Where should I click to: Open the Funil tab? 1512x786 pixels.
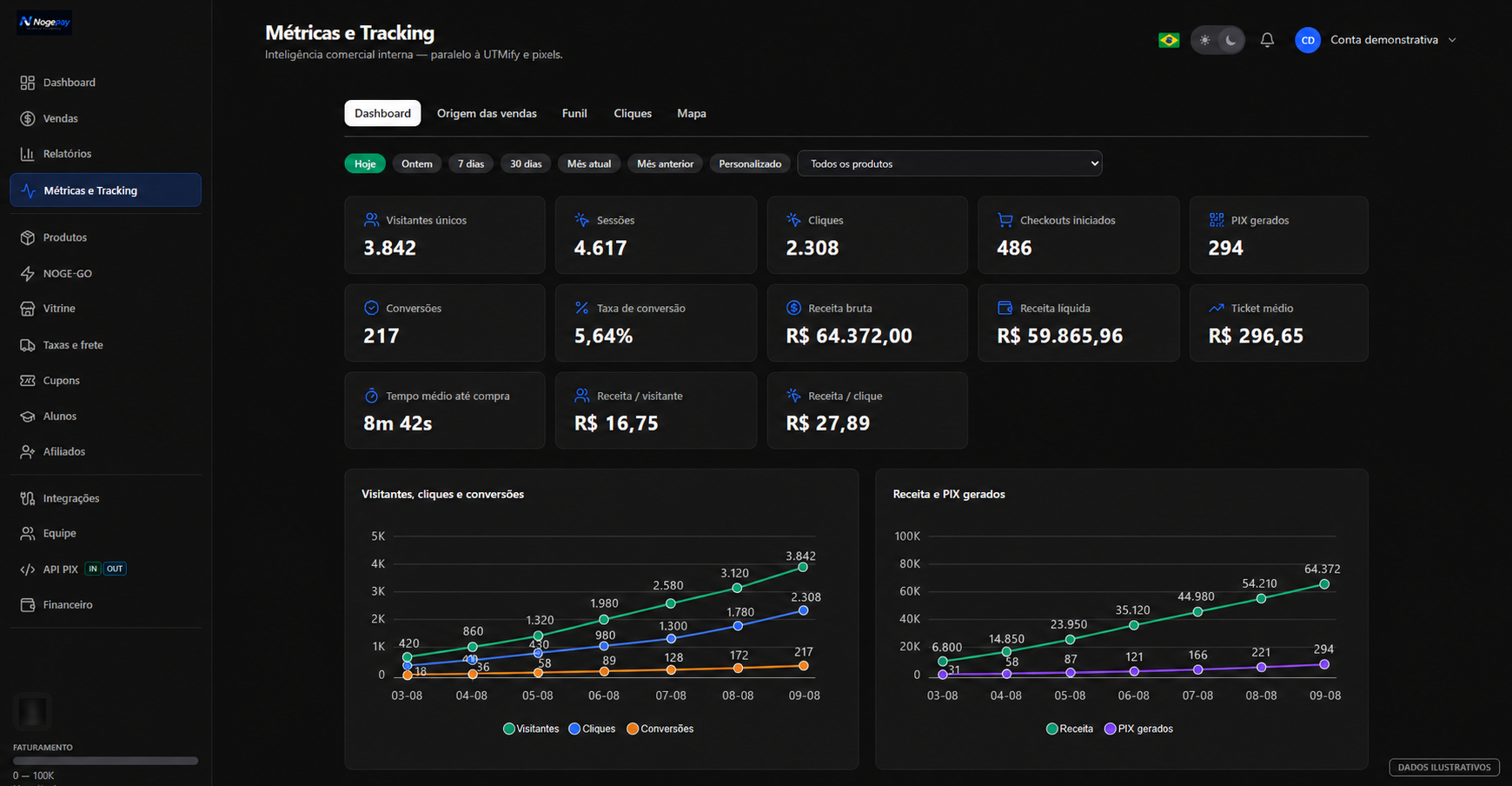(574, 113)
